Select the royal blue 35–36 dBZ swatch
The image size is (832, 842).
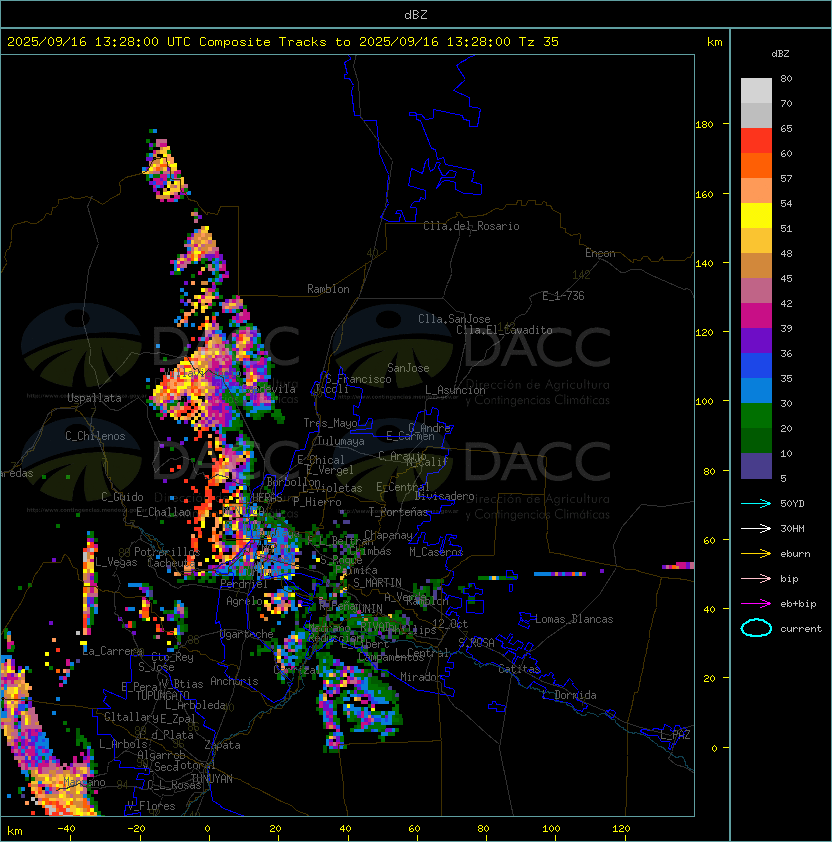[x=756, y=365]
